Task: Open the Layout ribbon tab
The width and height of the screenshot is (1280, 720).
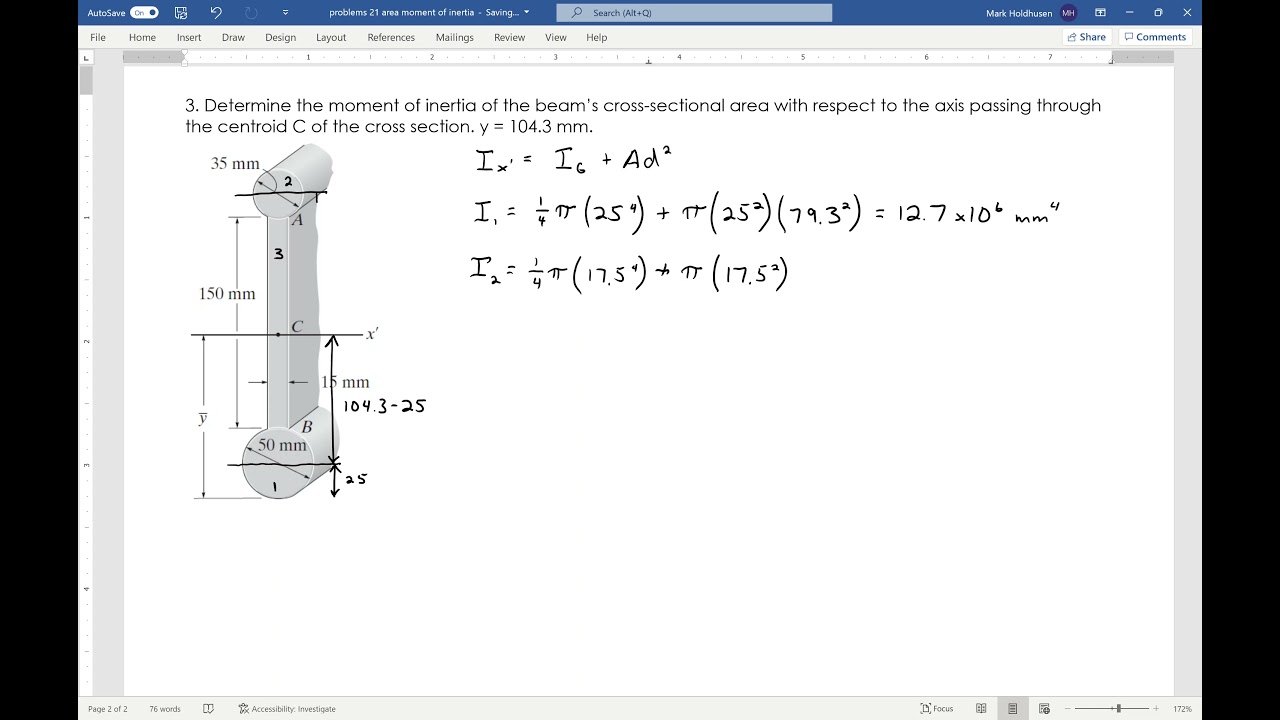Action: 331,37
